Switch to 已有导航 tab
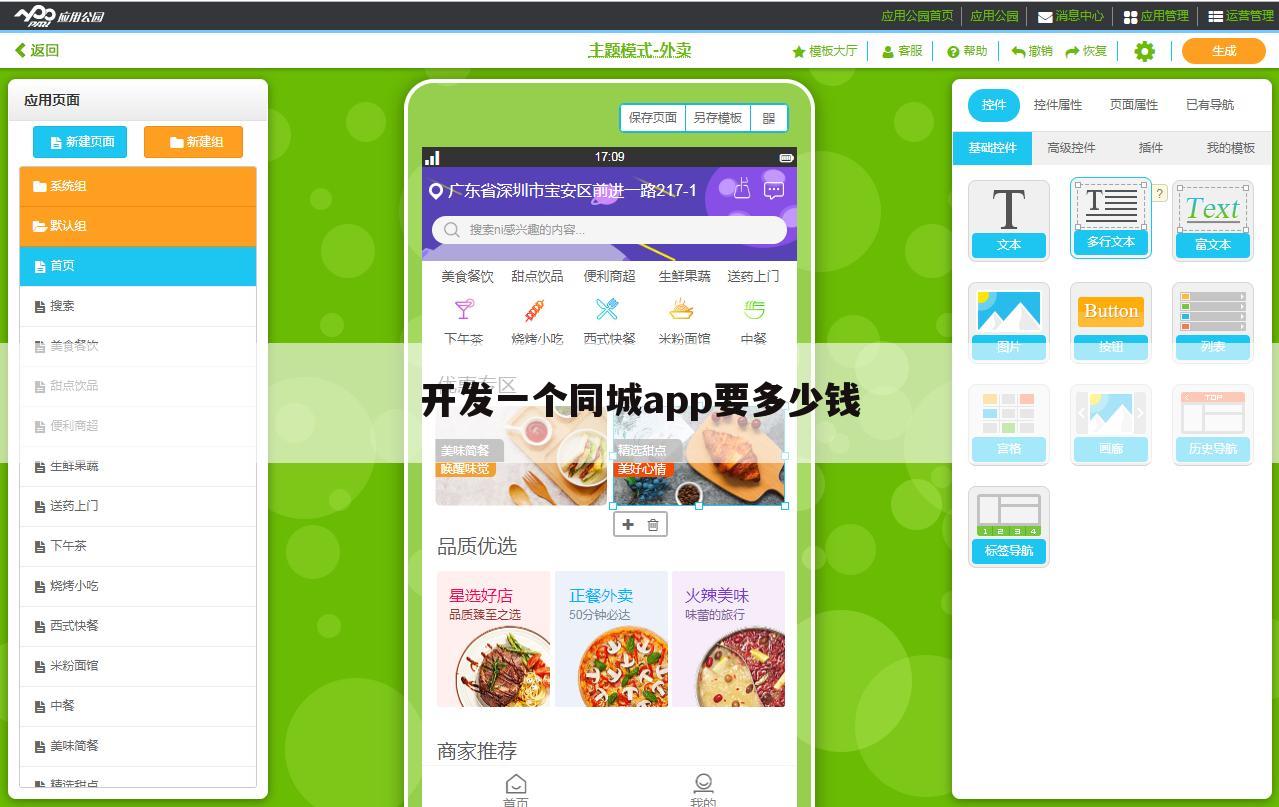The width and height of the screenshot is (1279, 807). (x=1210, y=105)
